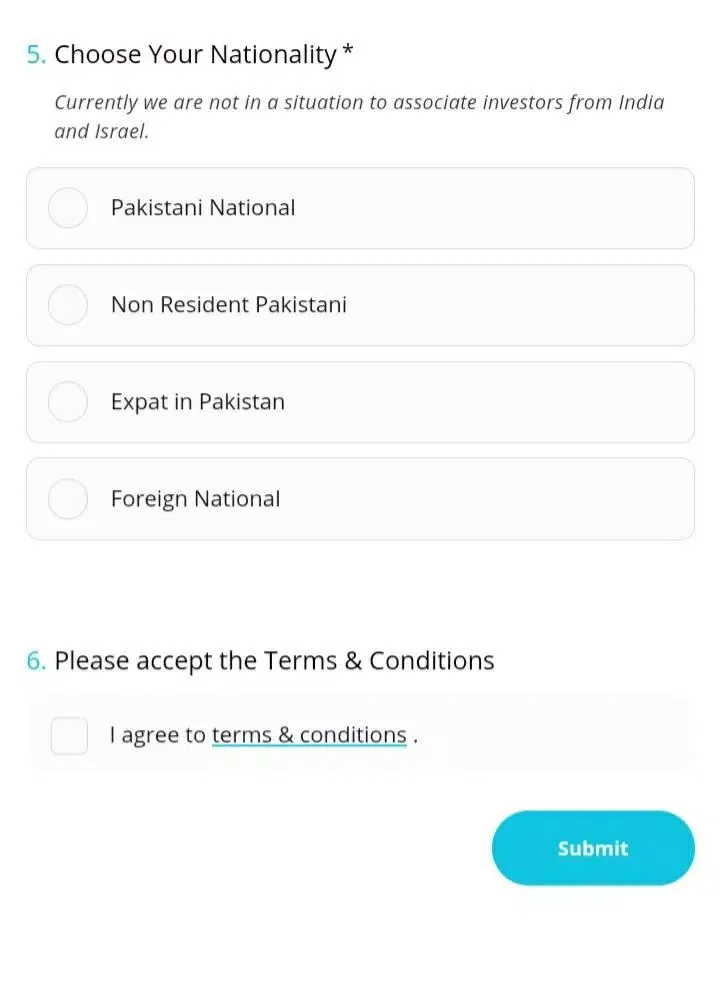The image size is (720, 988).
Task: Click the "Non Resident Pakistani" option label
Action: (229, 305)
